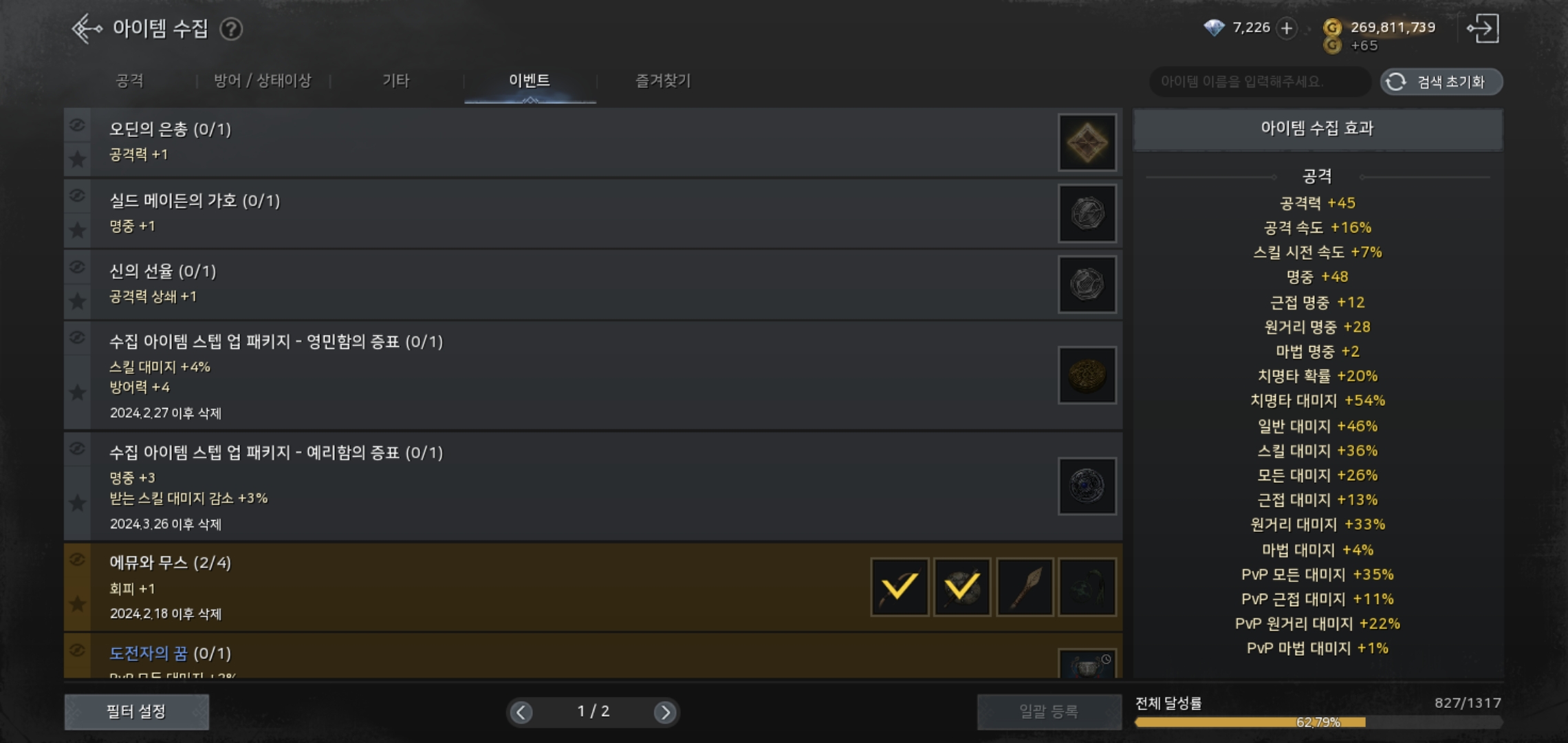Switch to the 즐겨찾기 tab
Viewport: 1568px width, 743px height.
pyautogui.click(x=662, y=81)
